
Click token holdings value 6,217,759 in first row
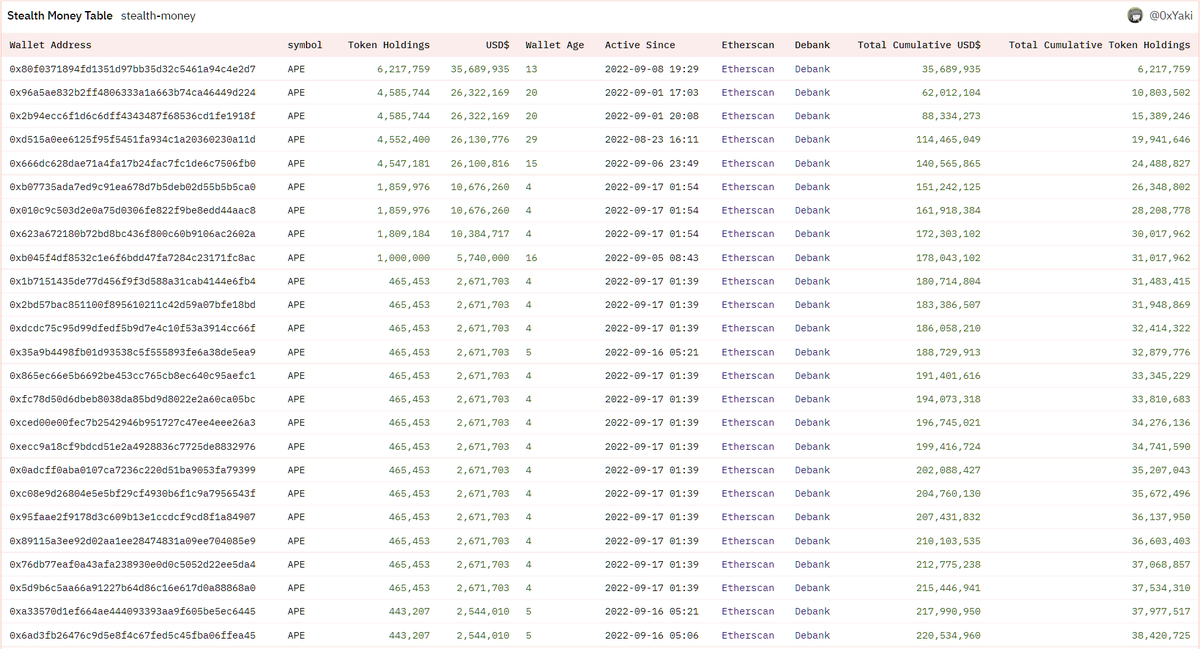click(404, 69)
